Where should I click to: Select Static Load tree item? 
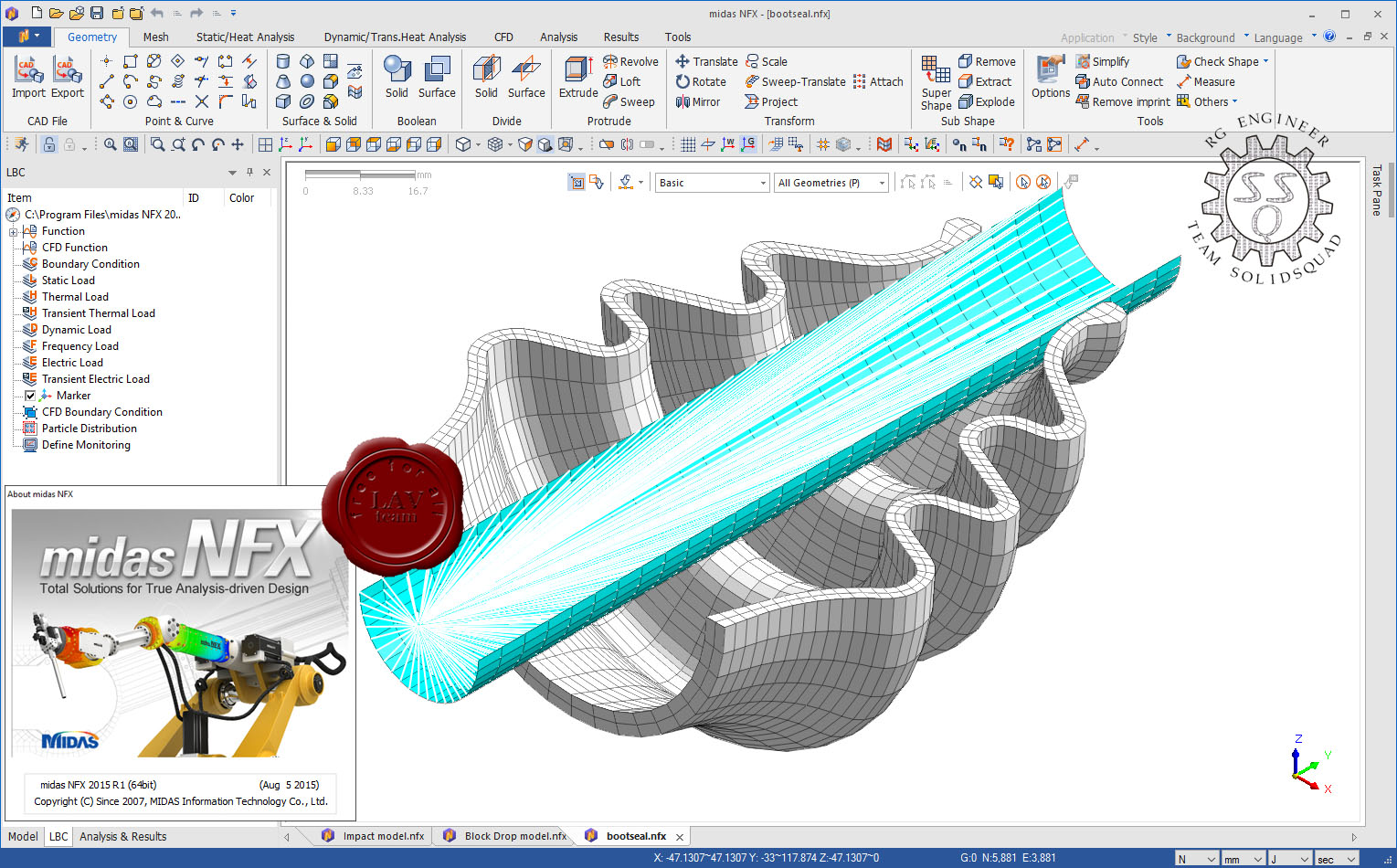coord(68,281)
